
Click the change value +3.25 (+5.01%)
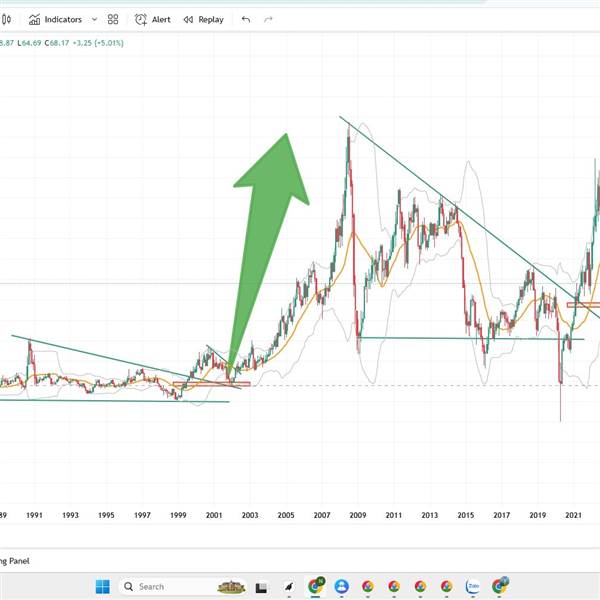pos(98,43)
